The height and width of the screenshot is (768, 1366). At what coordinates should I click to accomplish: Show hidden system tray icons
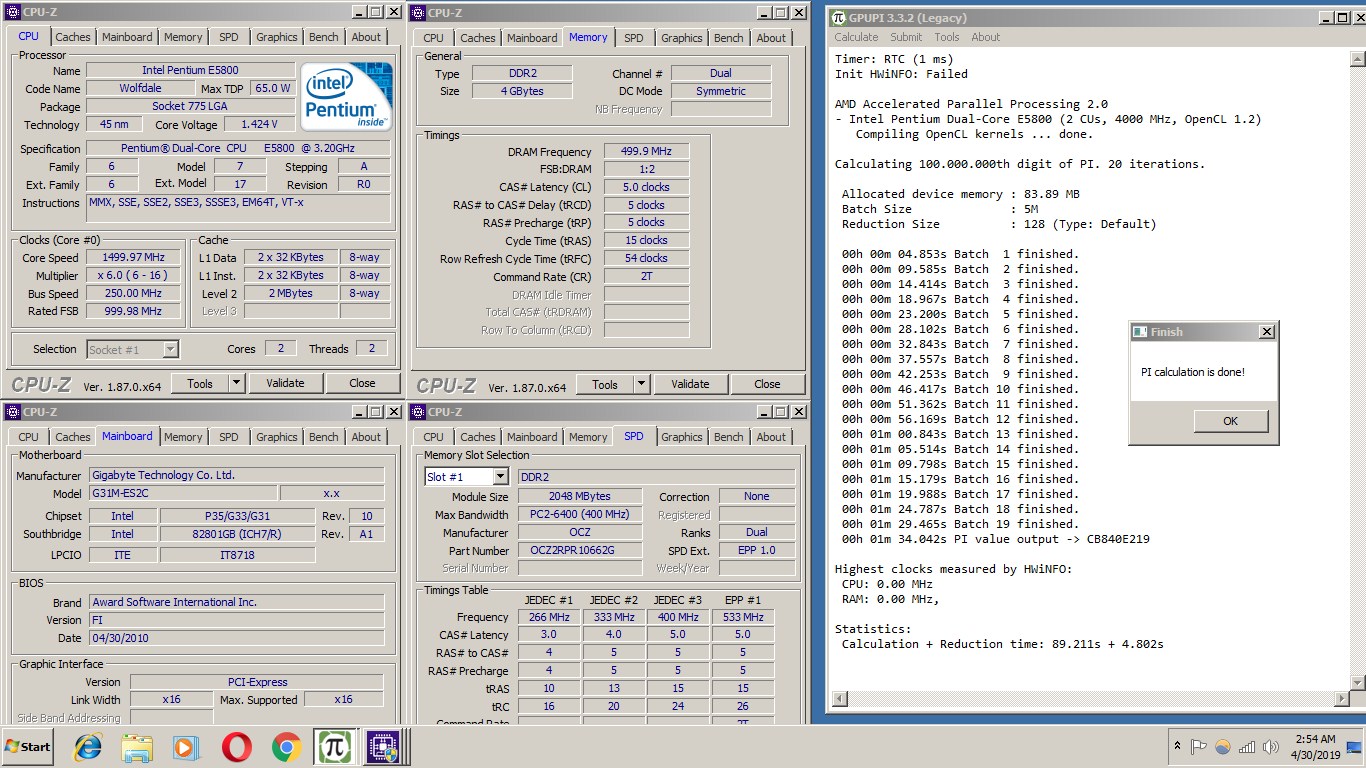[x=1177, y=747]
